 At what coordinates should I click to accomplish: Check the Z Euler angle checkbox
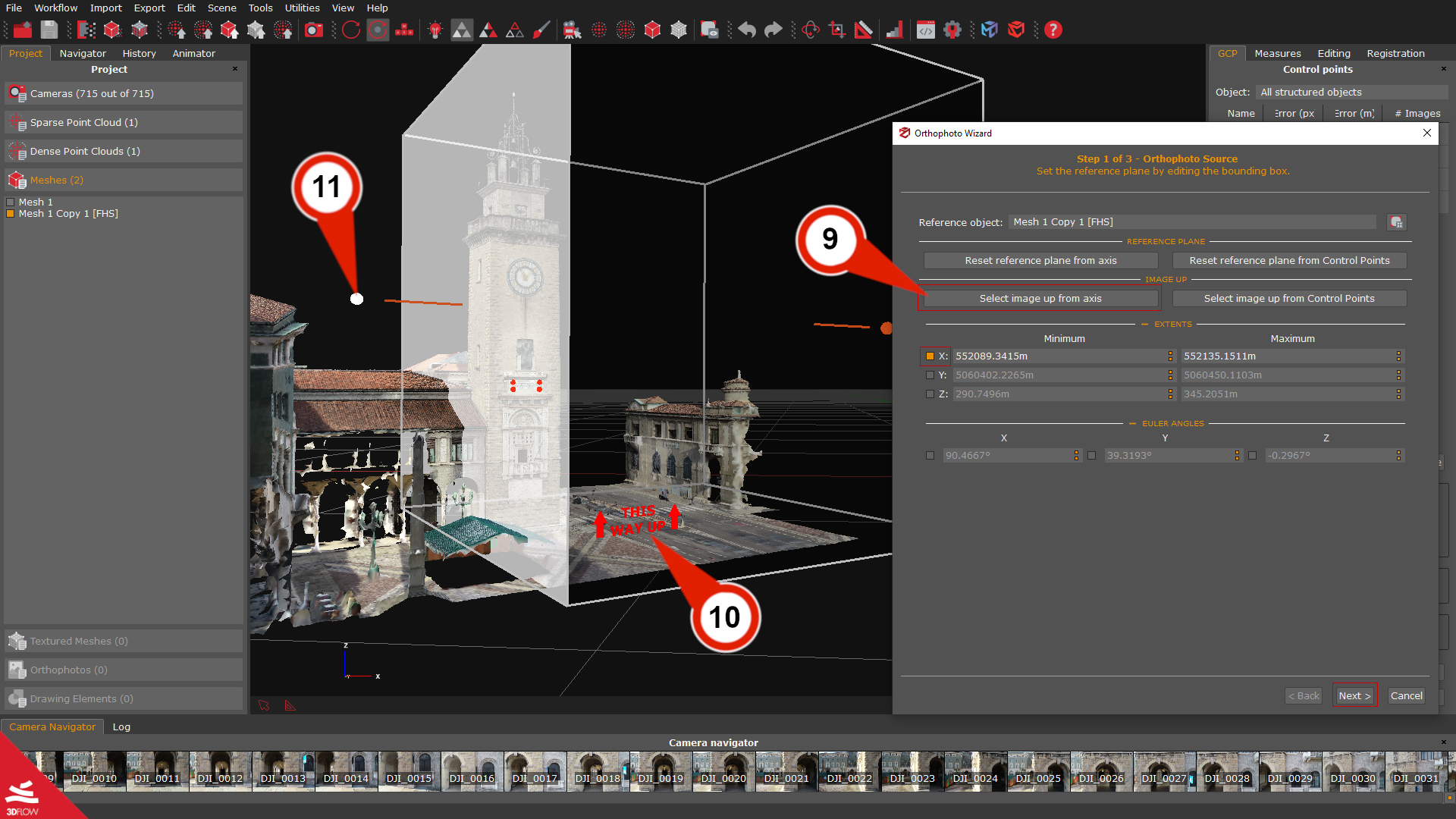(x=1252, y=455)
